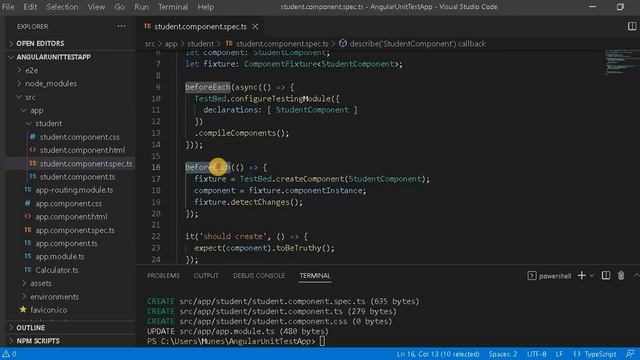Screen dimensions: 640x360
Task: Expand the OPEN EDITORS section
Action: (x=40, y=43)
